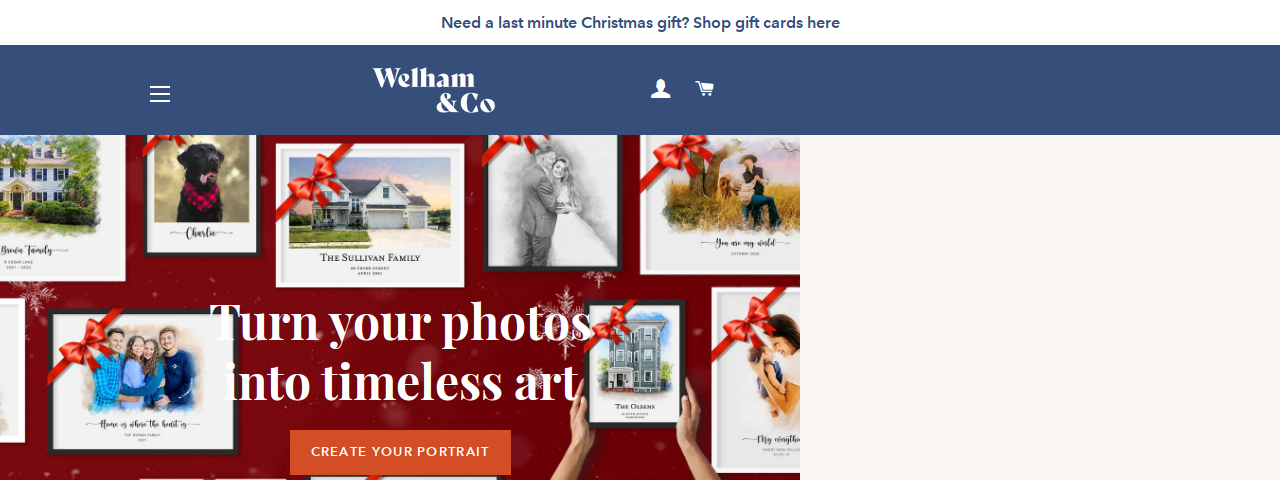Screen dimensions: 1280x480
Task: Click the 'Turn your photos into timeless art' heading
Action: pos(400,351)
